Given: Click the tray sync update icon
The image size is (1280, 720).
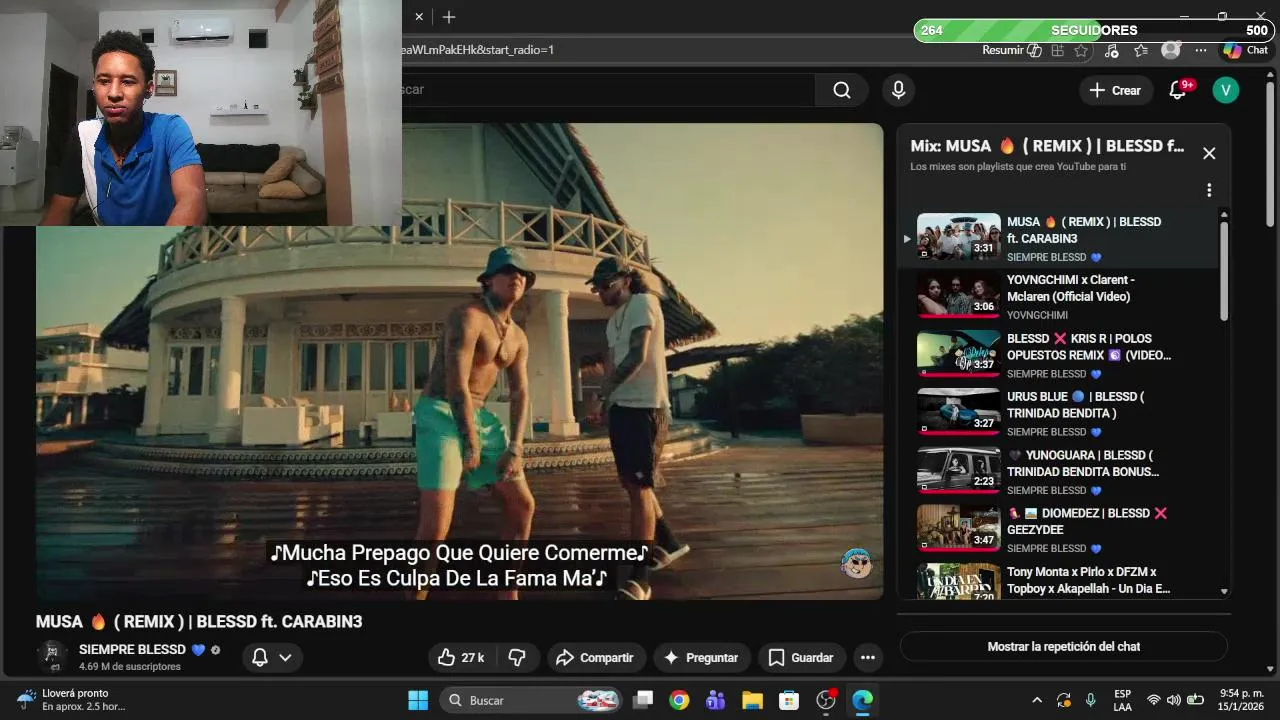Looking at the screenshot, I should pyautogui.click(x=1064, y=700).
